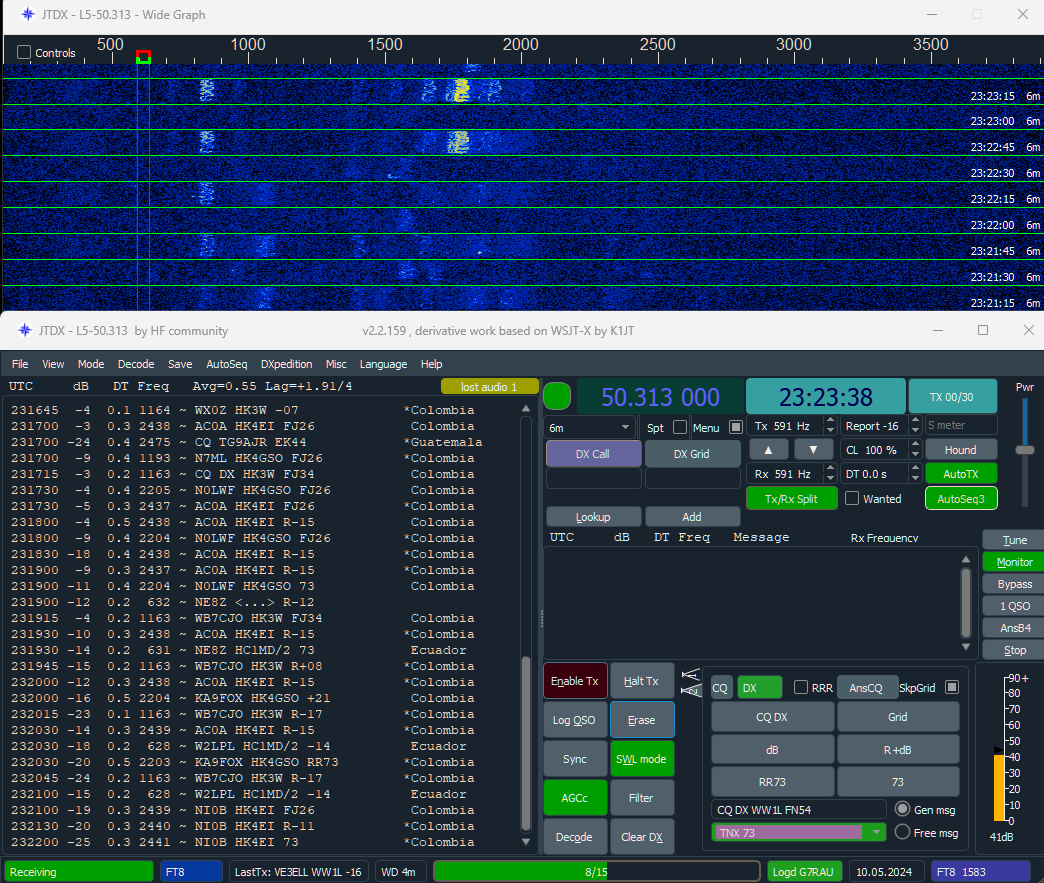Click the empty DX Grid input field

[x=692, y=478]
